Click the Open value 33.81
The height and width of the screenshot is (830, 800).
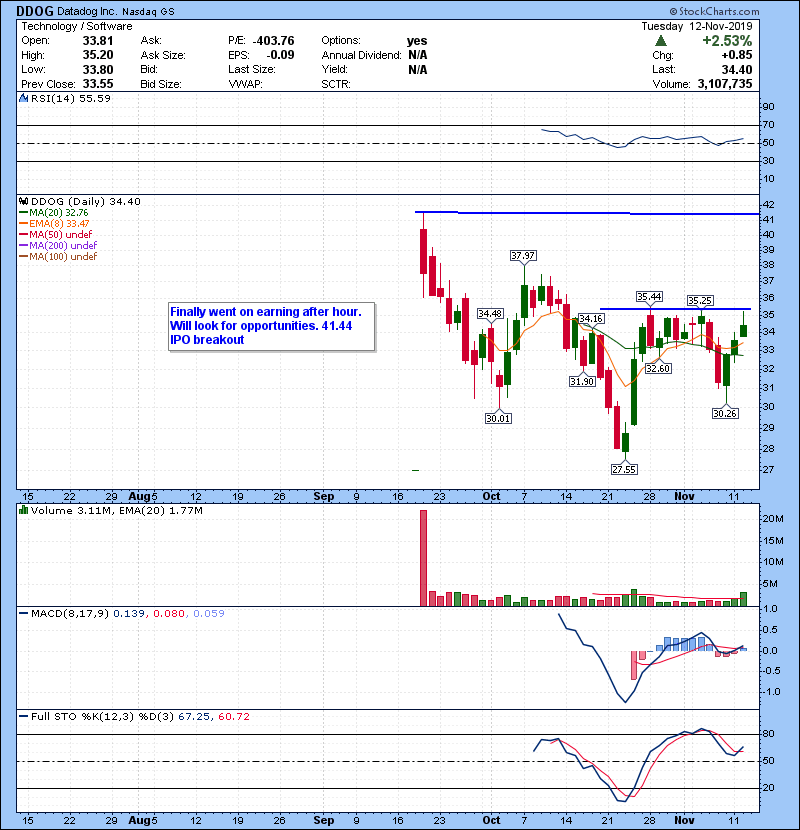(98, 41)
